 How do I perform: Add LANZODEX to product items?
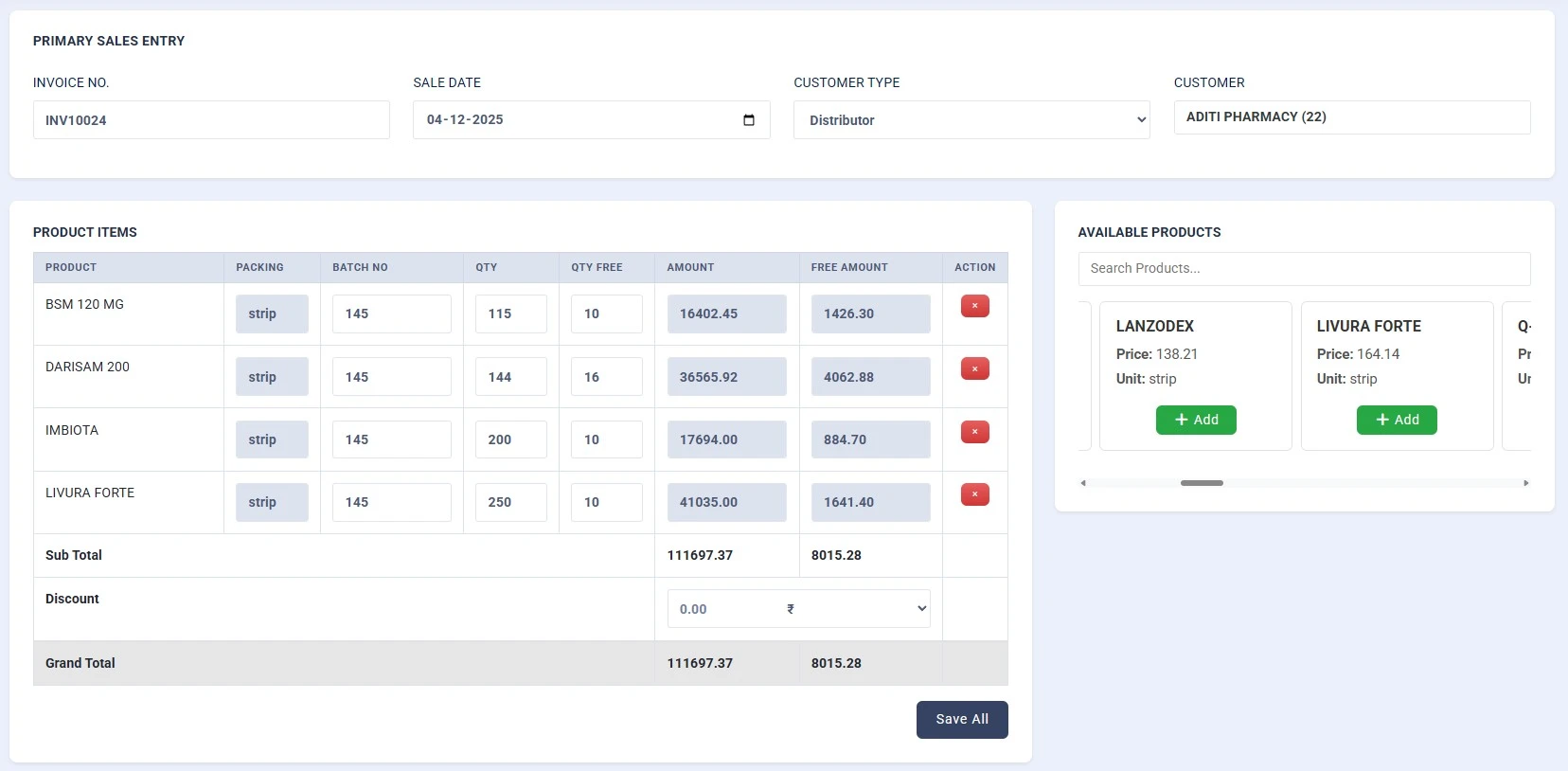tap(1196, 420)
